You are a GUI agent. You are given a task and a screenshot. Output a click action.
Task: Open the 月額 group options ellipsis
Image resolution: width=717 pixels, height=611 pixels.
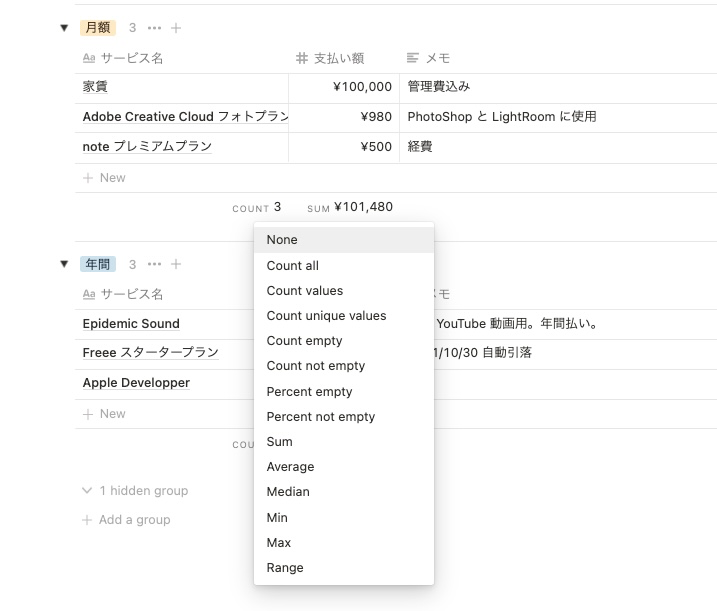(x=154, y=28)
